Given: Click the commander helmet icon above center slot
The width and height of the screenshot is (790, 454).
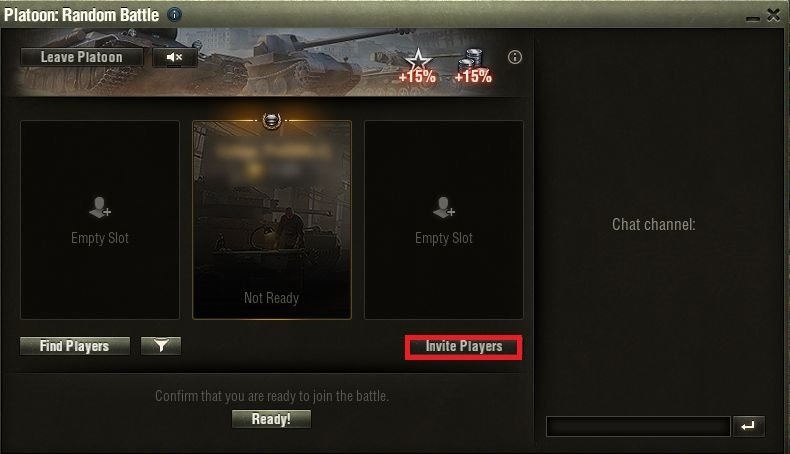Looking at the screenshot, I should click(x=272, y=120).
